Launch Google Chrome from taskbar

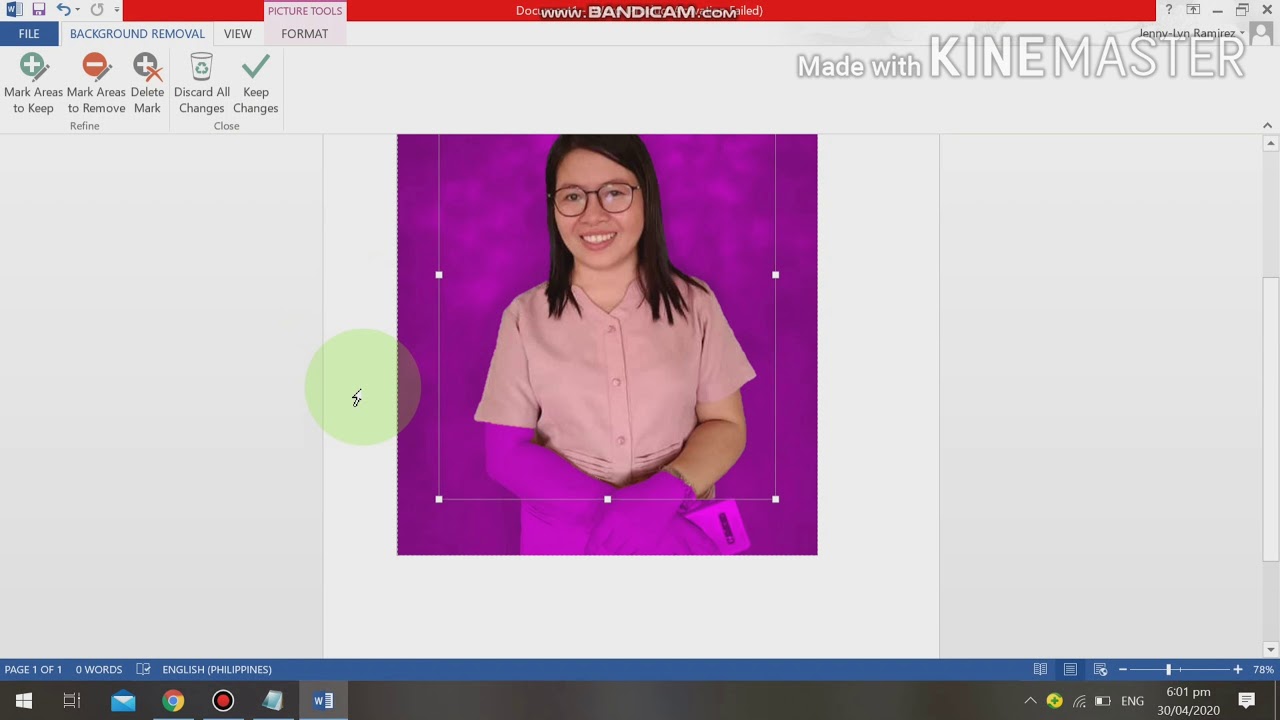[173, 701]
